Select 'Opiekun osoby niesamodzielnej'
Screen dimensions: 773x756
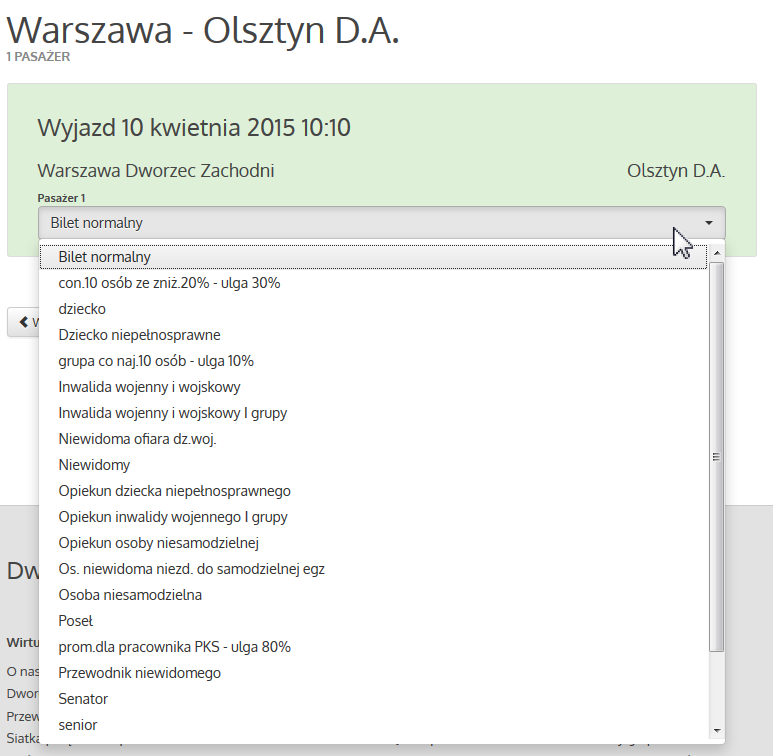(373, 543)
